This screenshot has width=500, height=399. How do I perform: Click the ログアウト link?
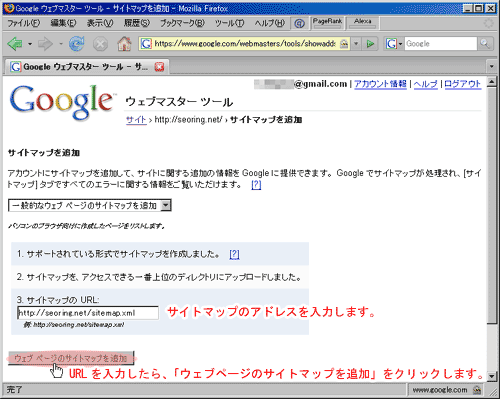point(463,84)
